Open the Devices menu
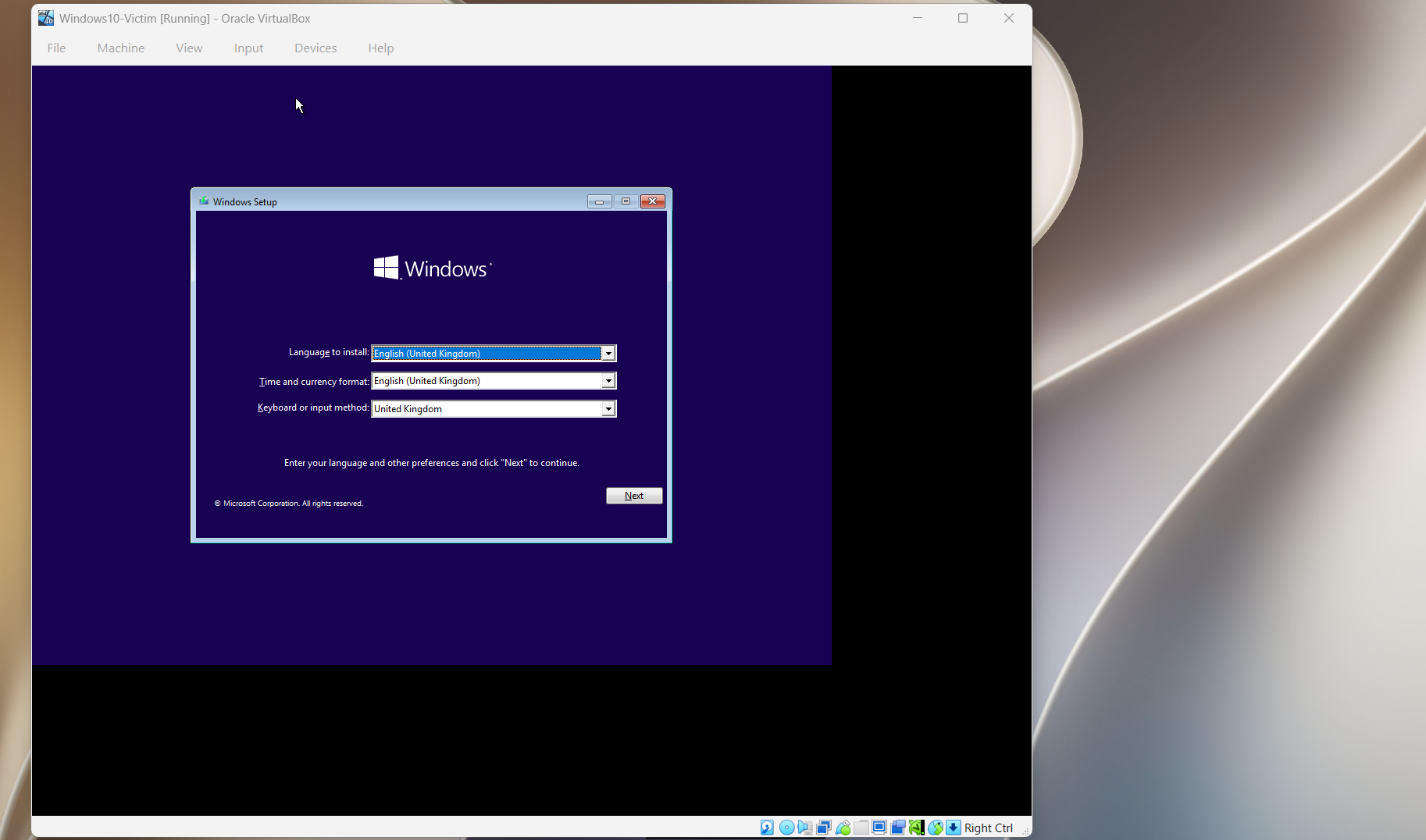Image resolution: width=1426 pixels, height=840 pixels. tap(316, 48)
